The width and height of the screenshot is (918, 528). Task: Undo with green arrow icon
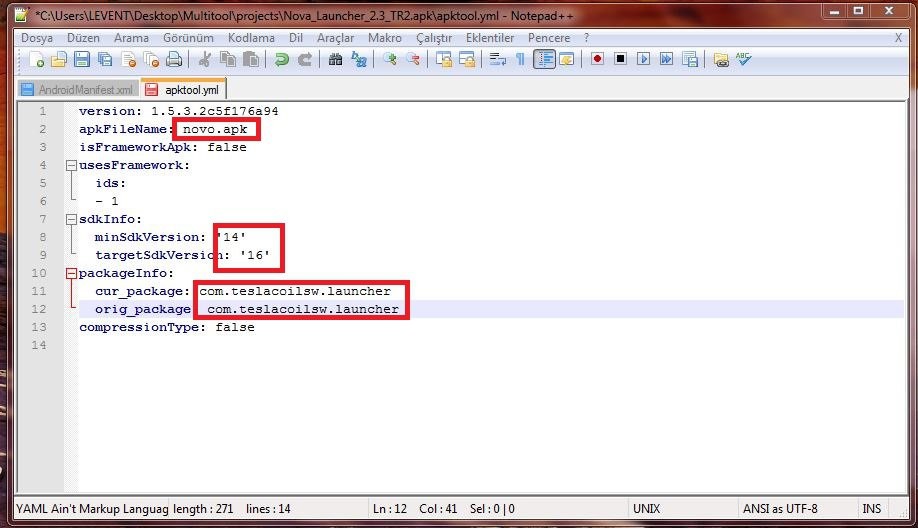coord(282,59)
